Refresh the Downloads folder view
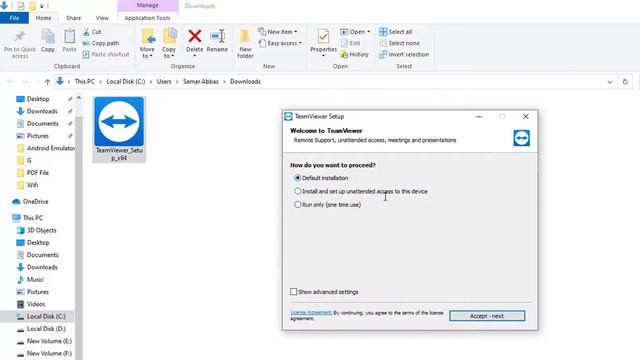This screenshot has height=360, width=640. point(625,82)
